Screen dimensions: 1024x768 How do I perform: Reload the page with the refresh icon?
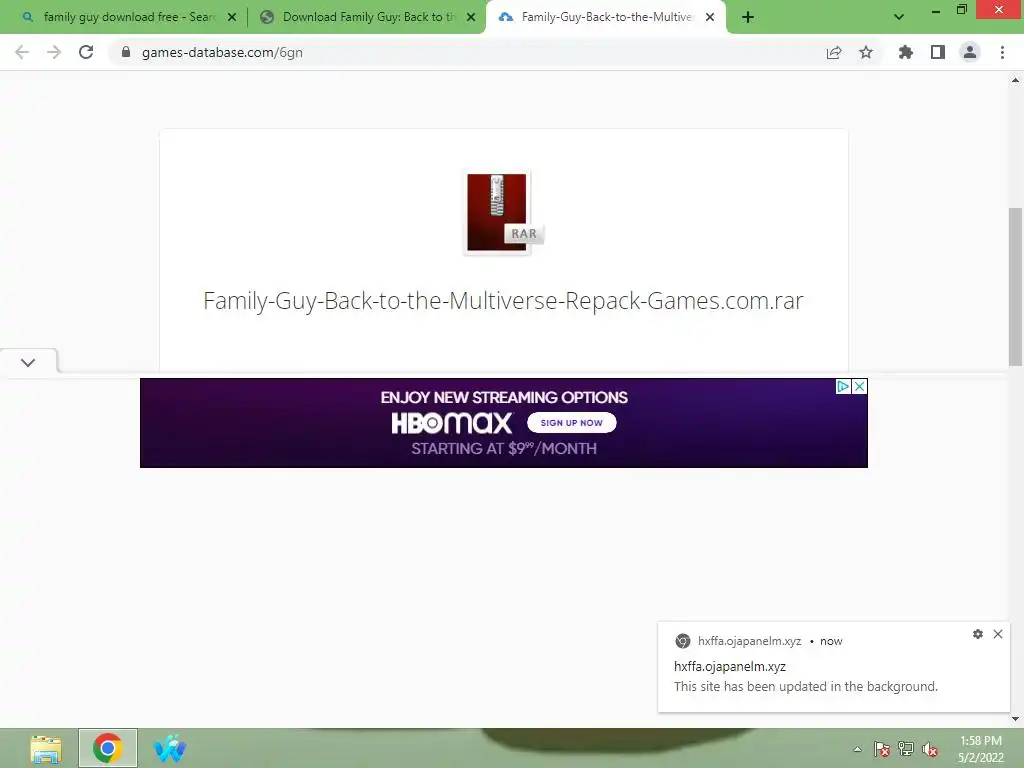[86, 52]
